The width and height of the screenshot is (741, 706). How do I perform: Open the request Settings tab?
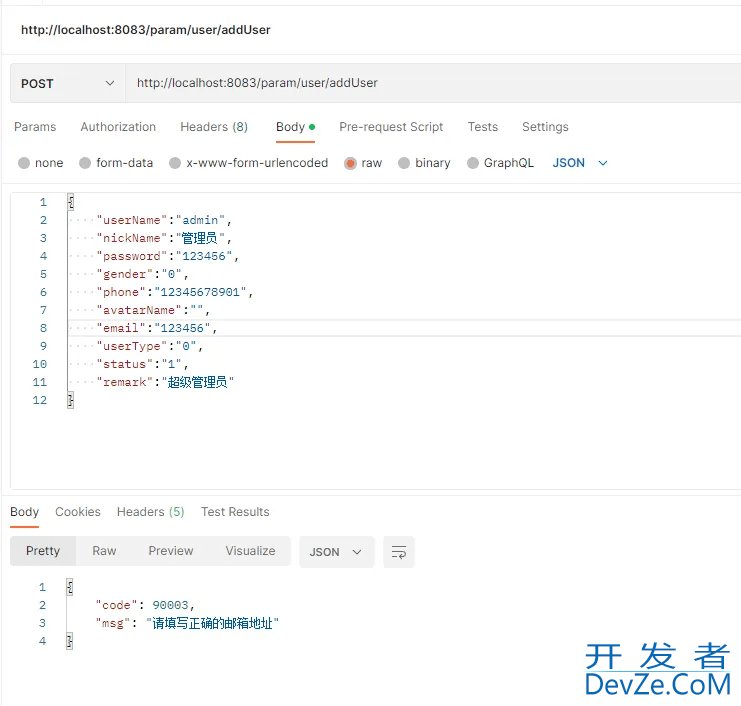tap(545, 127)
